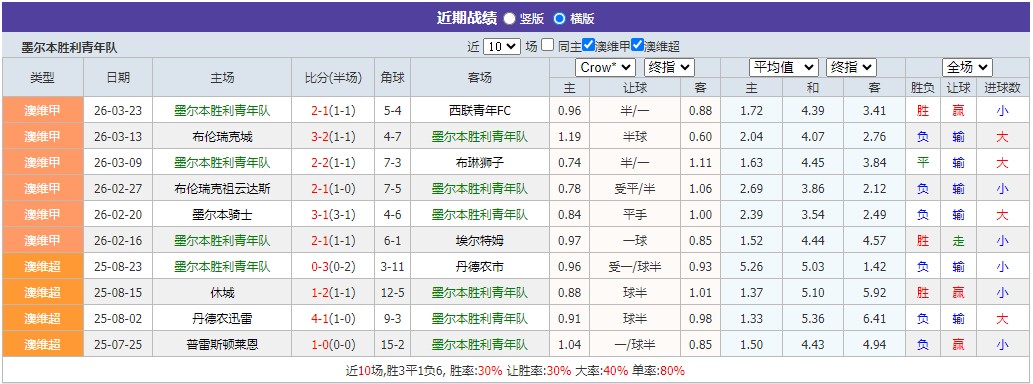This screenshot has height=384, width=1033.
Task: Click the 墨尔本胜利青年队 team title
Action: click(69, 47)
